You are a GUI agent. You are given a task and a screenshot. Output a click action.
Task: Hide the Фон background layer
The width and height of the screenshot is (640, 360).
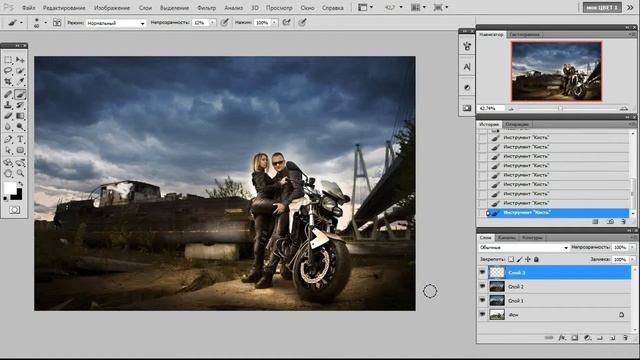point(482,314)
